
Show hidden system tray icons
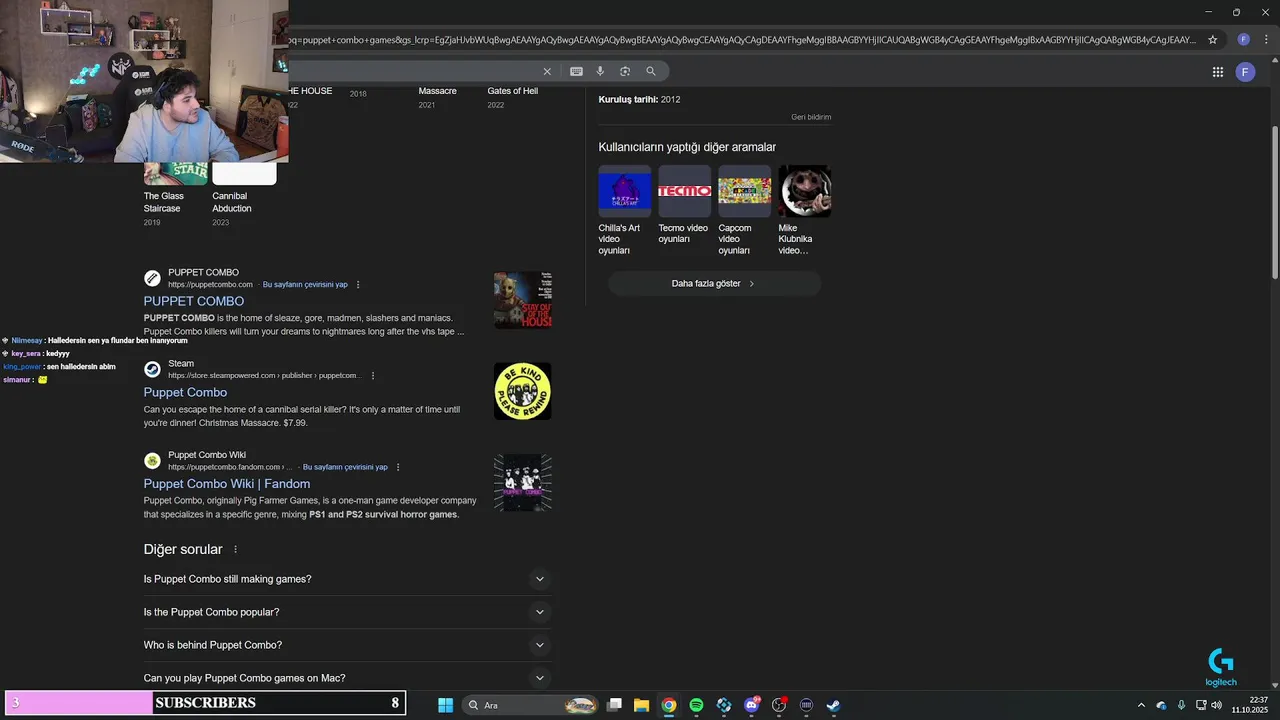(x=1141, y=705)
